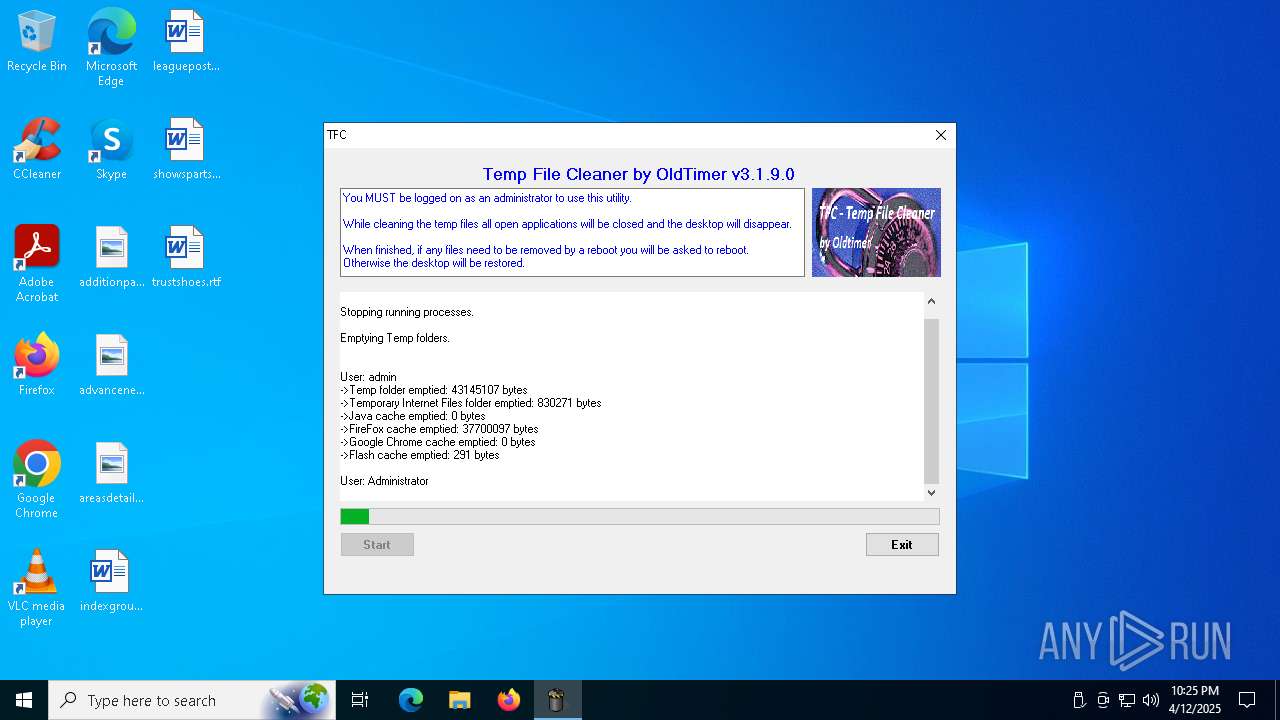Viewport: 1280px width, 720px height.
Task: Open File Explorer from the taskbar
Action: click(459, 700)
